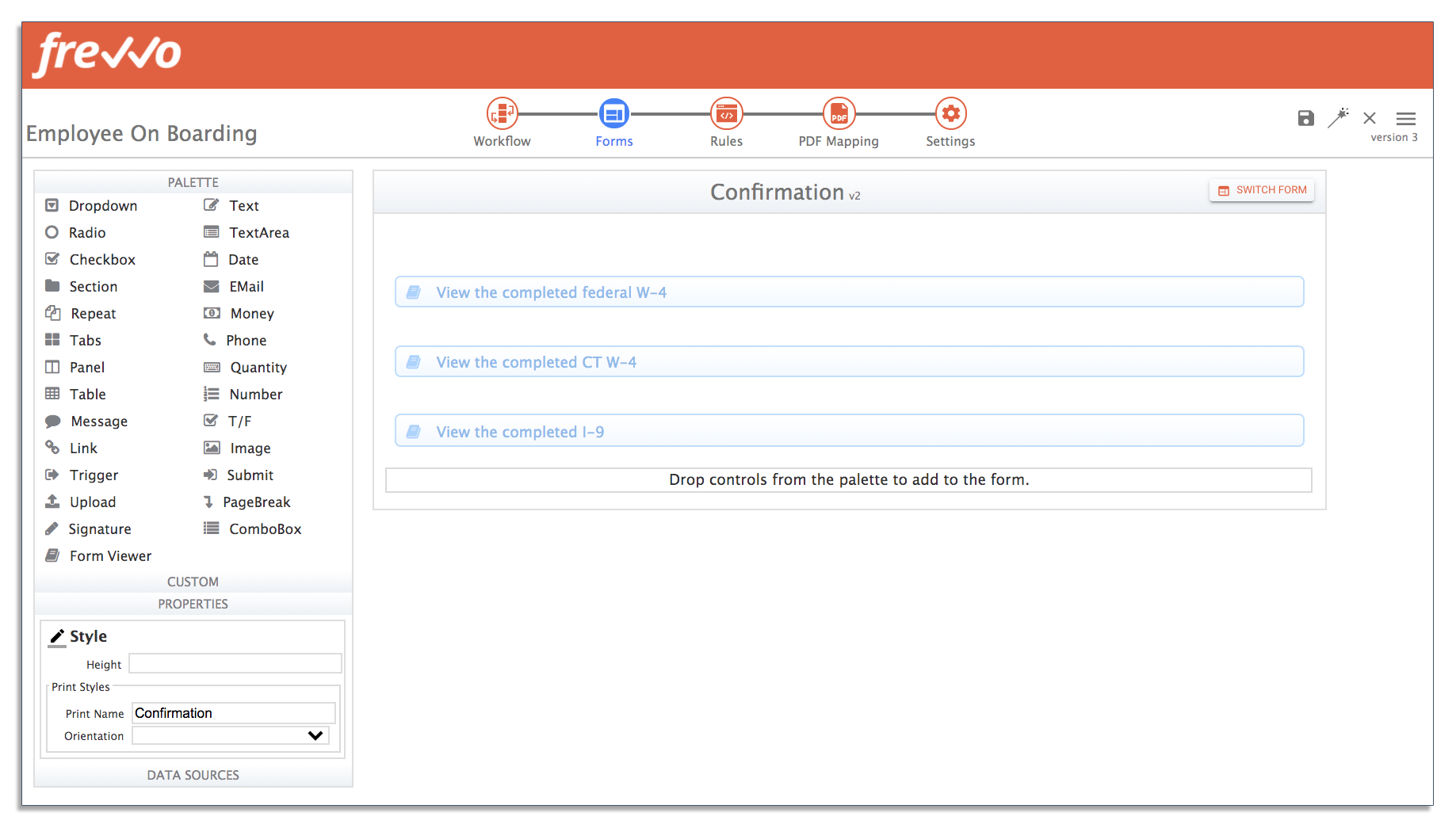This screenshot has height=828, width=1456.
Task: Expand the CUSTOM section header
Action: 193,582
